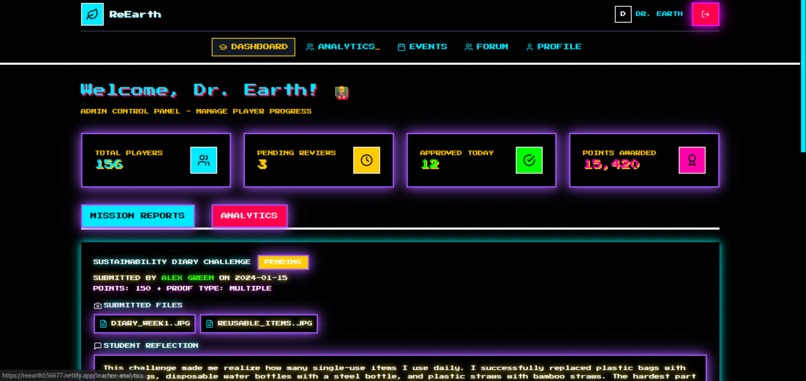The image size is (806, 381).
Task: Click the page vertical scrollbar thumb
Action: coord(803,76)
